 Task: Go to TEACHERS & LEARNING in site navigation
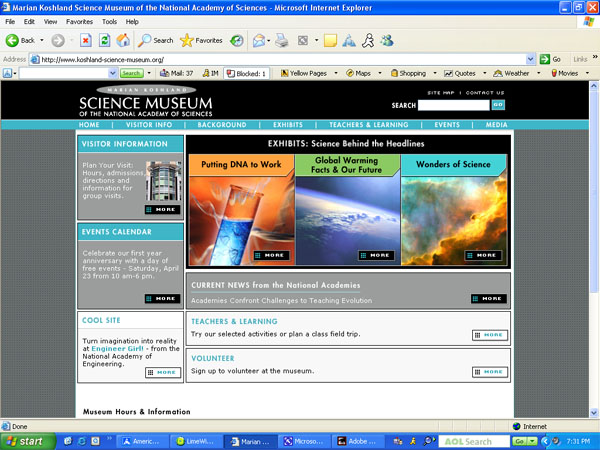point(369,125)
